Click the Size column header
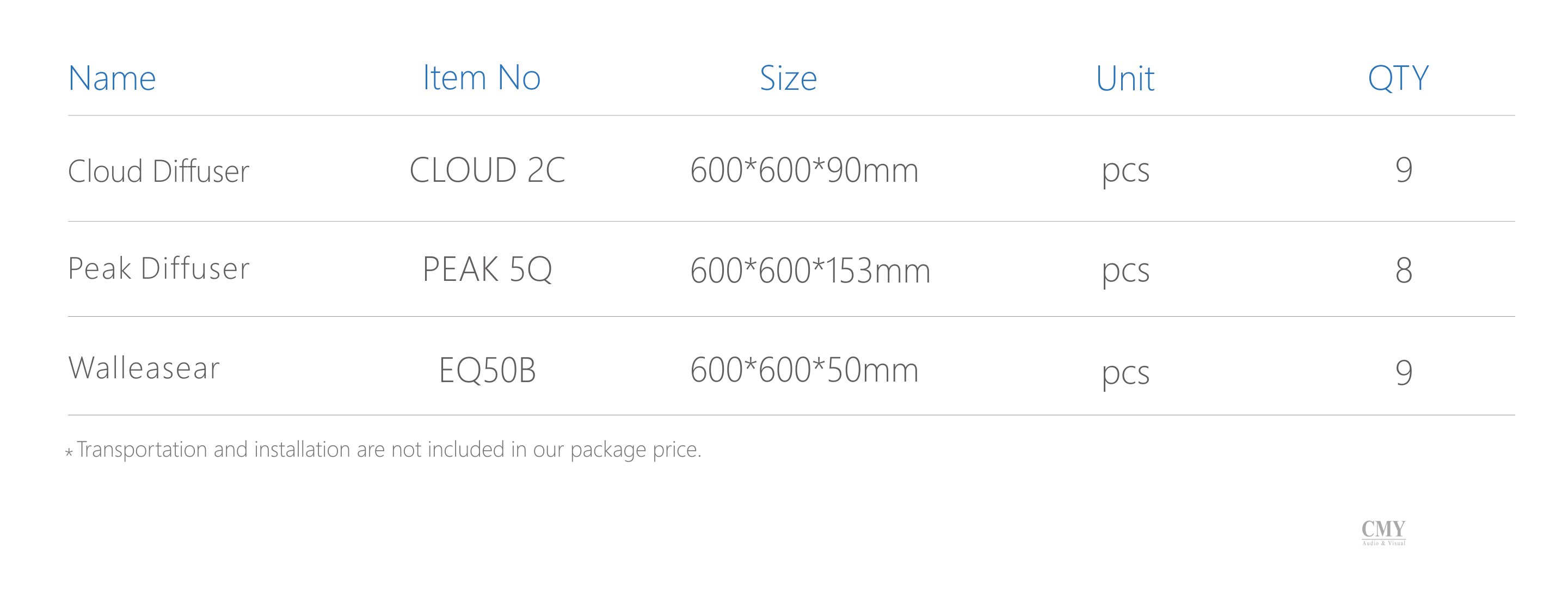This screenshot has height=608, width=1568. 788,78
